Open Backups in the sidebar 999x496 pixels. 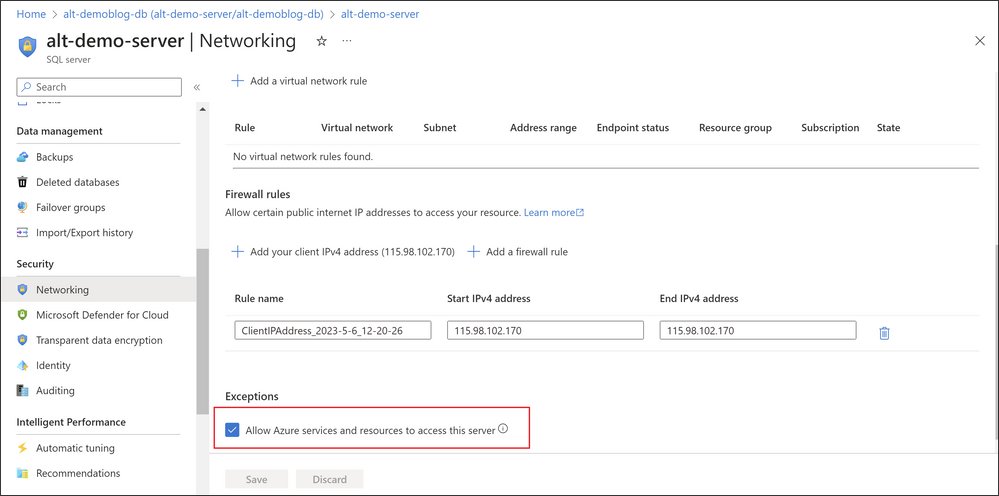[55, 157]
